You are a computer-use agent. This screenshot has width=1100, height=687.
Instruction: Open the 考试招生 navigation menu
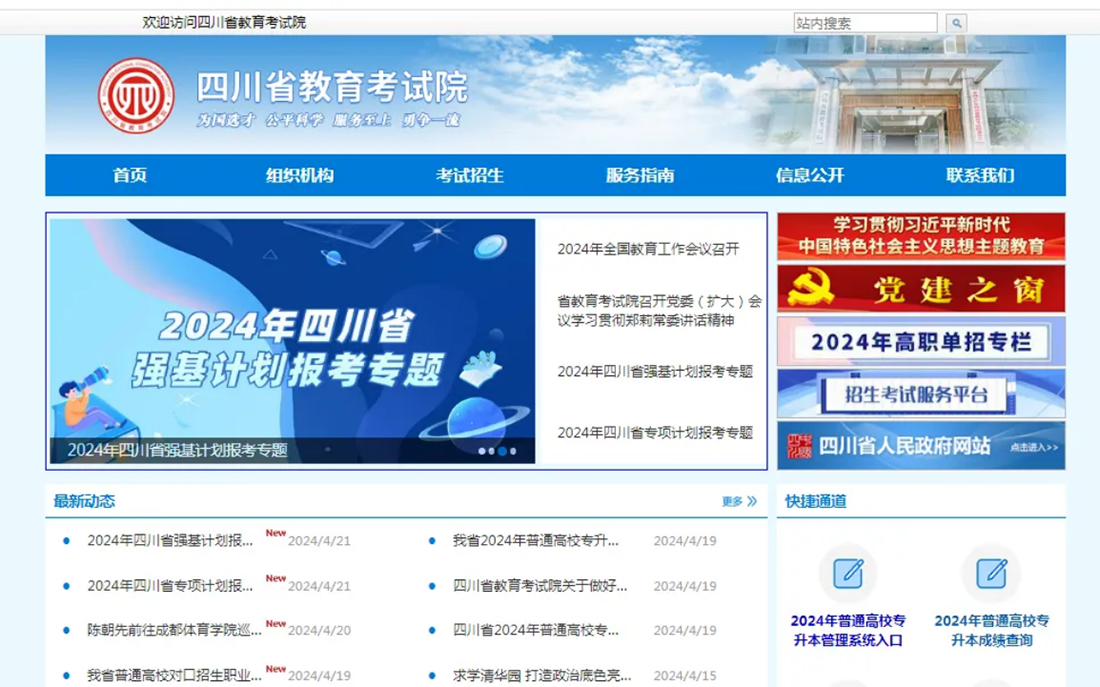coord(469,176)
